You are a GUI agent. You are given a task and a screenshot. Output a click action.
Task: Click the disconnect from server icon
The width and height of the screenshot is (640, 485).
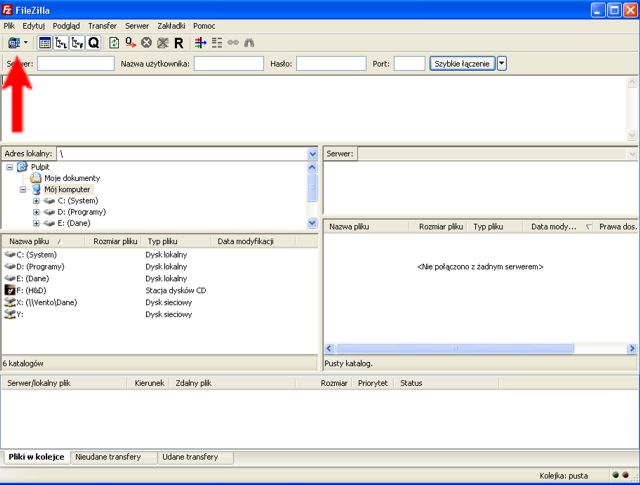click(x=162, y=42)
